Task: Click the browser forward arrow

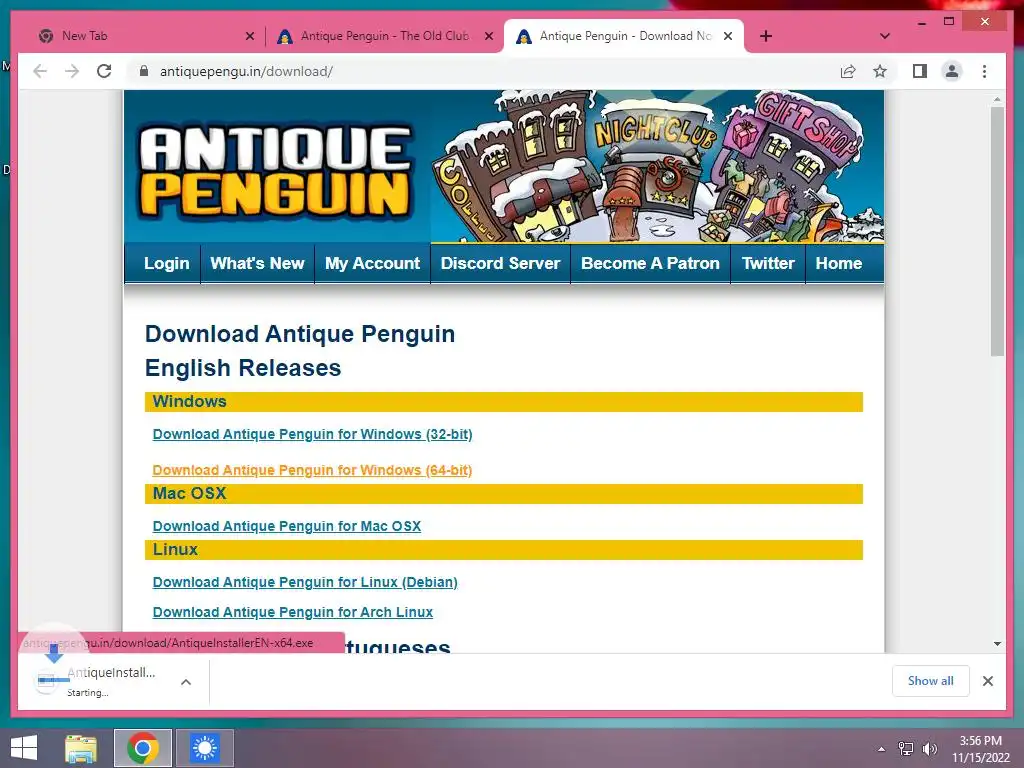Action: click(72, 71)
